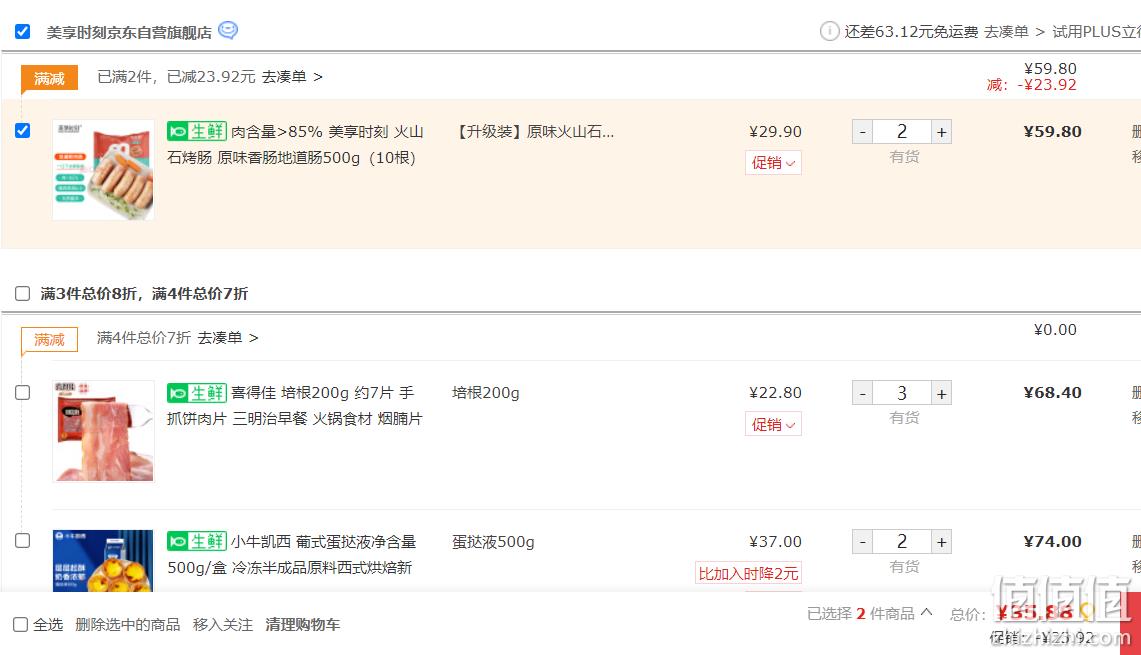Uncheck the 美享时刻 store checkbox
The width and height of the screenshot is (1141, 655).
pos(23,31)
